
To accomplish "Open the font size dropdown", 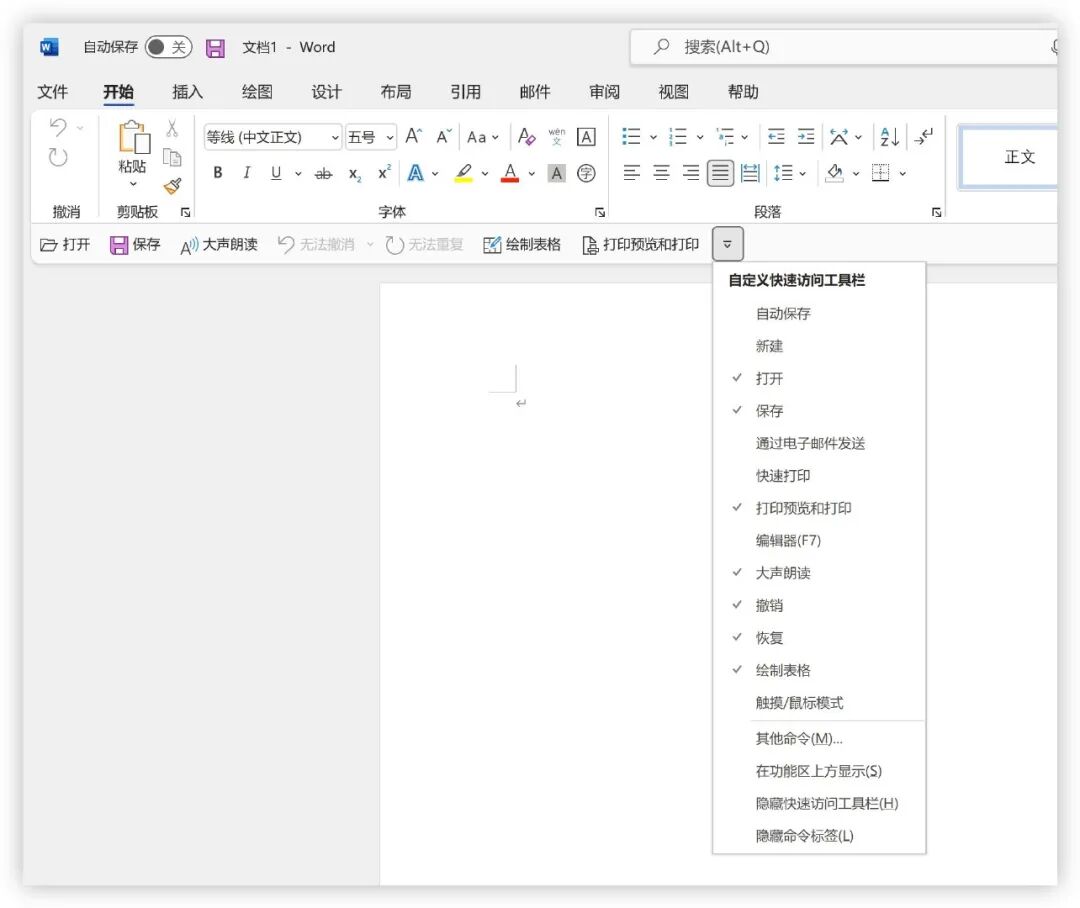I will [388, 137].
